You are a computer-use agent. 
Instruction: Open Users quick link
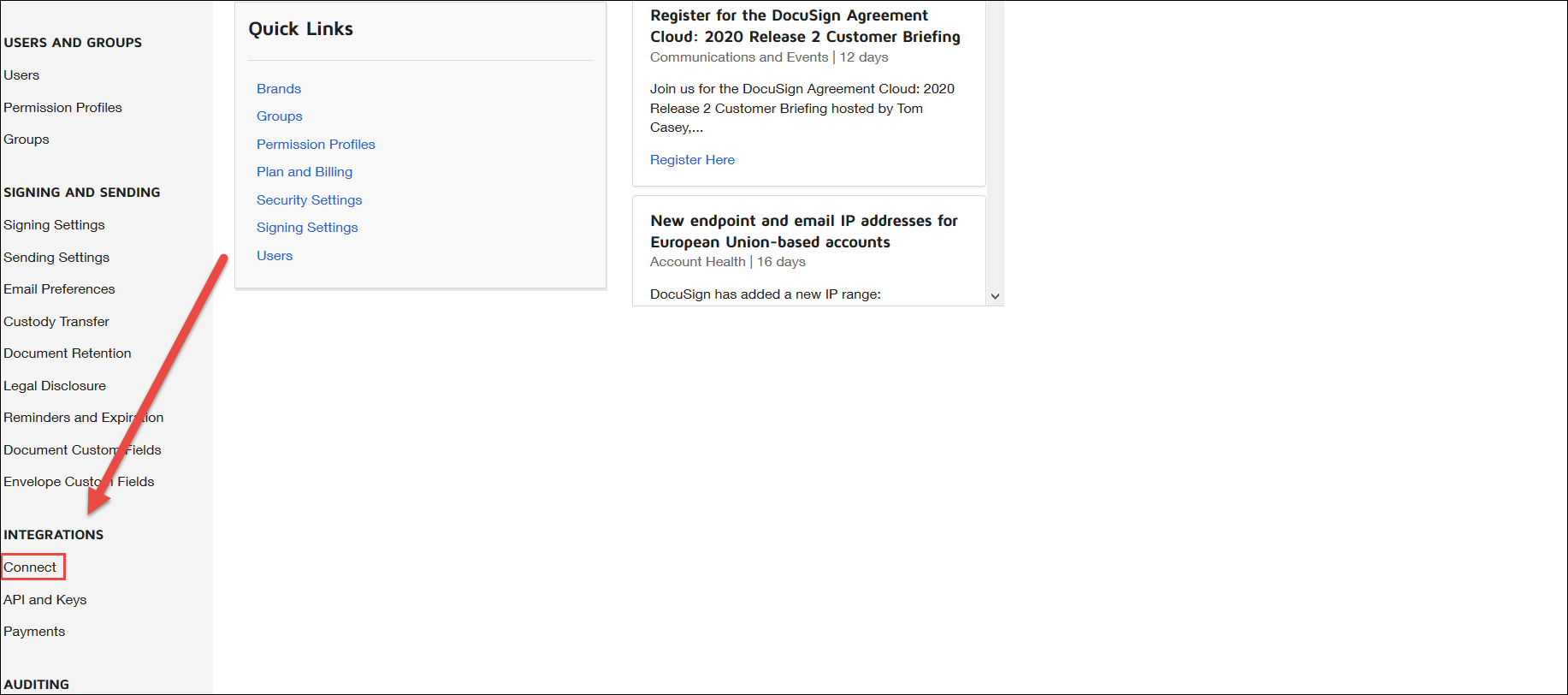click(x=275, y=256)
